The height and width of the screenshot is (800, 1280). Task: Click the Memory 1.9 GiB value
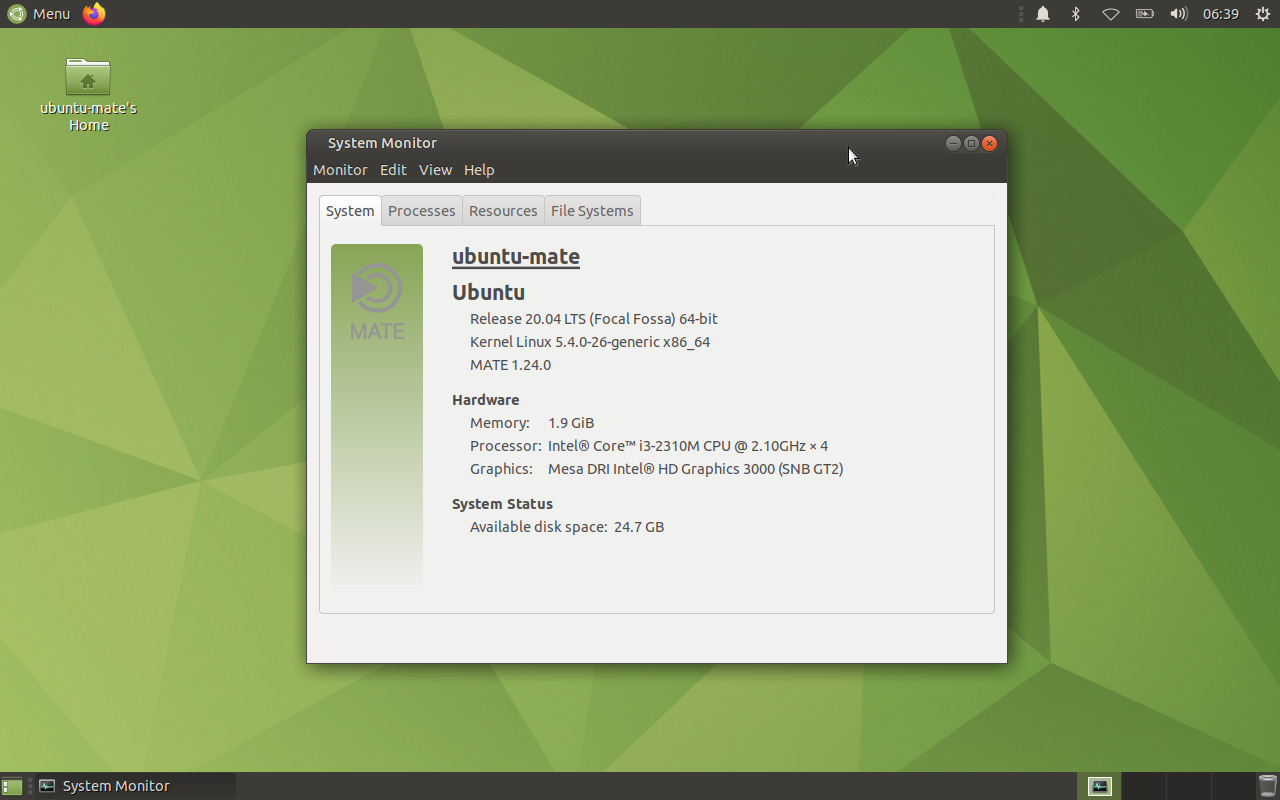pyautogui.click(x=571, y=423)
